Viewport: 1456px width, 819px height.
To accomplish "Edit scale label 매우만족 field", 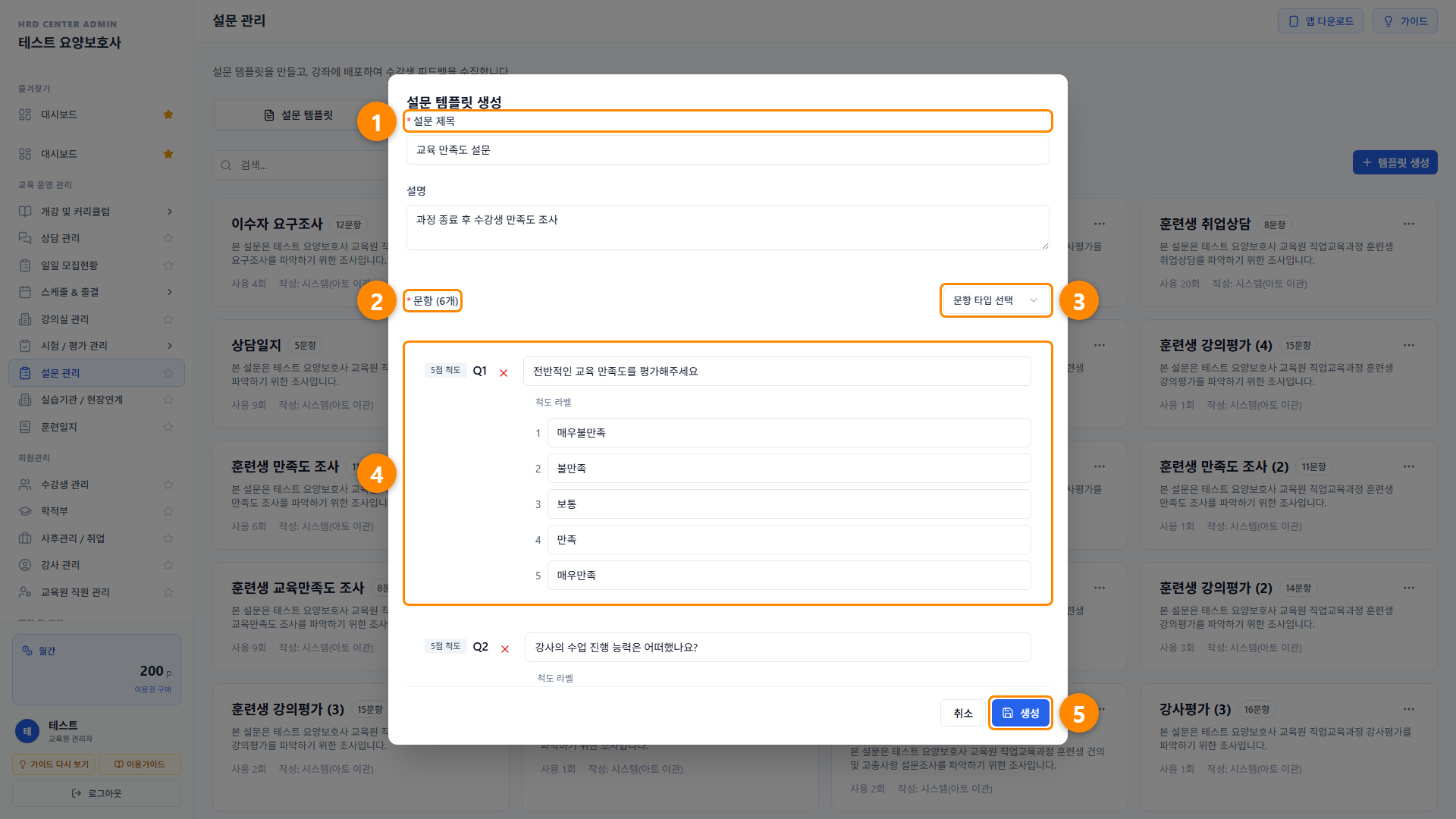I will click(789, 576).
